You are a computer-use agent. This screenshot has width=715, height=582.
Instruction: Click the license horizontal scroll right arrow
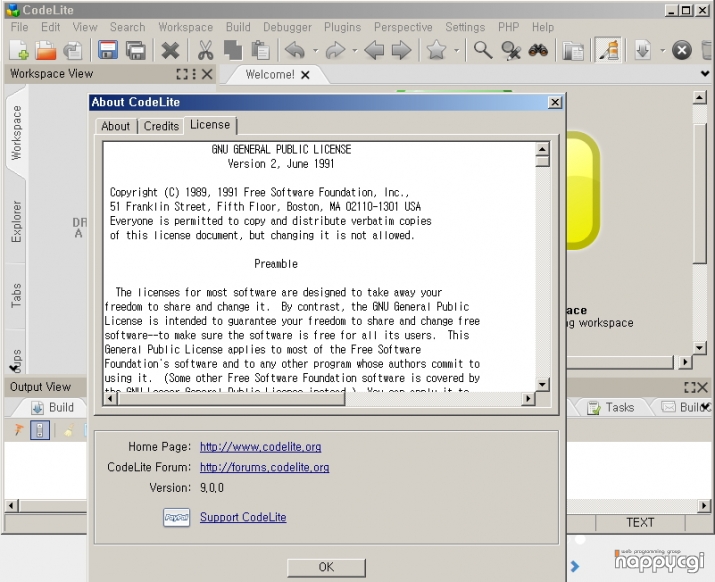coord(528,398)
